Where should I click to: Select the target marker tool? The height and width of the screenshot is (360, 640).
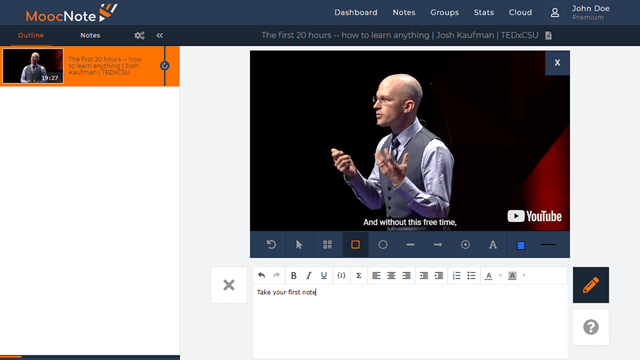465,244
